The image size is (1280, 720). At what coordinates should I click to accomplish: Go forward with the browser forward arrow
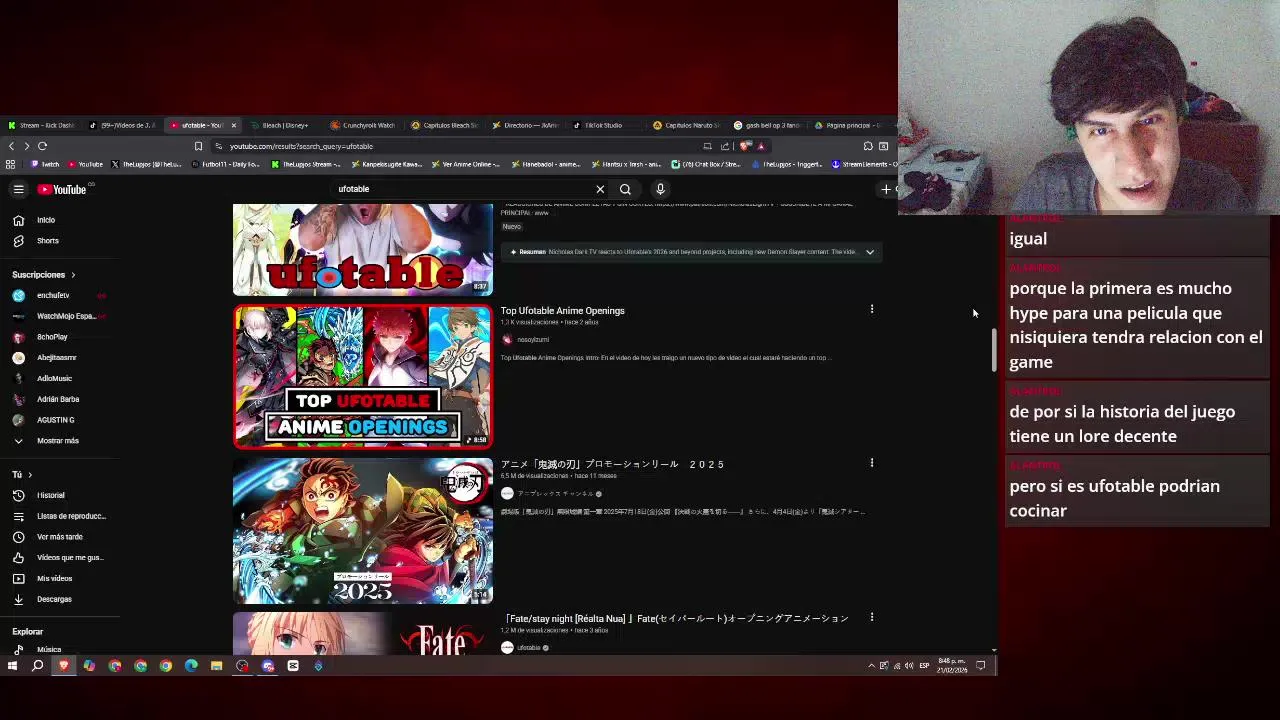pyautogui.click(x=27, y=146)
